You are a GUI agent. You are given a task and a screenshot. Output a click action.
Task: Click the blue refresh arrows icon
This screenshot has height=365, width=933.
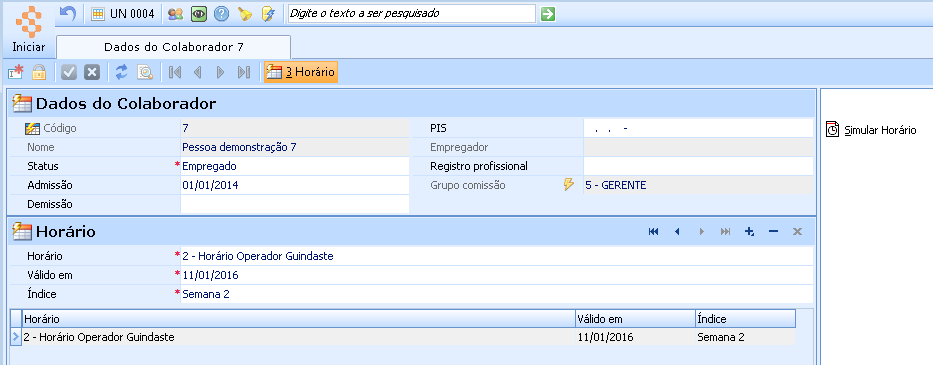click(x=122, y=73)
